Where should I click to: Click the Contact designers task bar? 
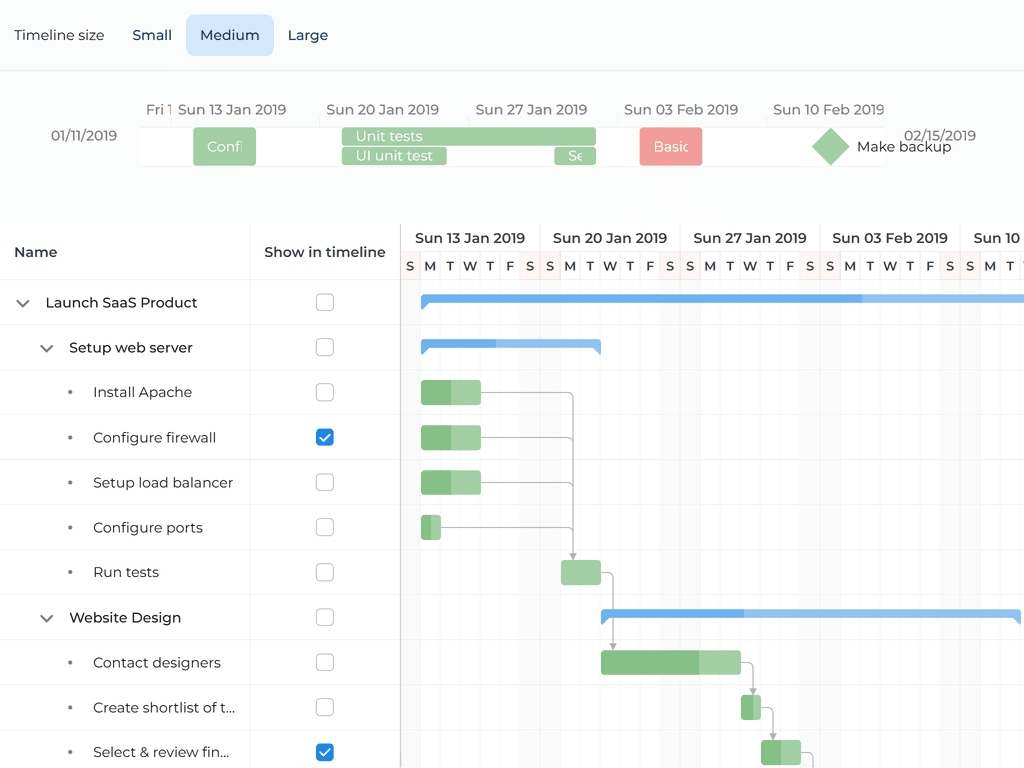tap(670, 662)
